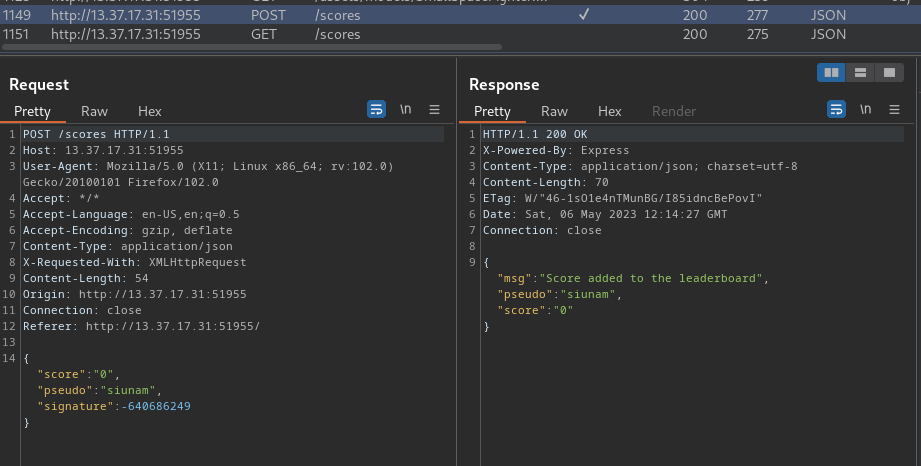Select top-bottom stacked layout icon
The image size is (921, 466).
[x=861, y=72]
